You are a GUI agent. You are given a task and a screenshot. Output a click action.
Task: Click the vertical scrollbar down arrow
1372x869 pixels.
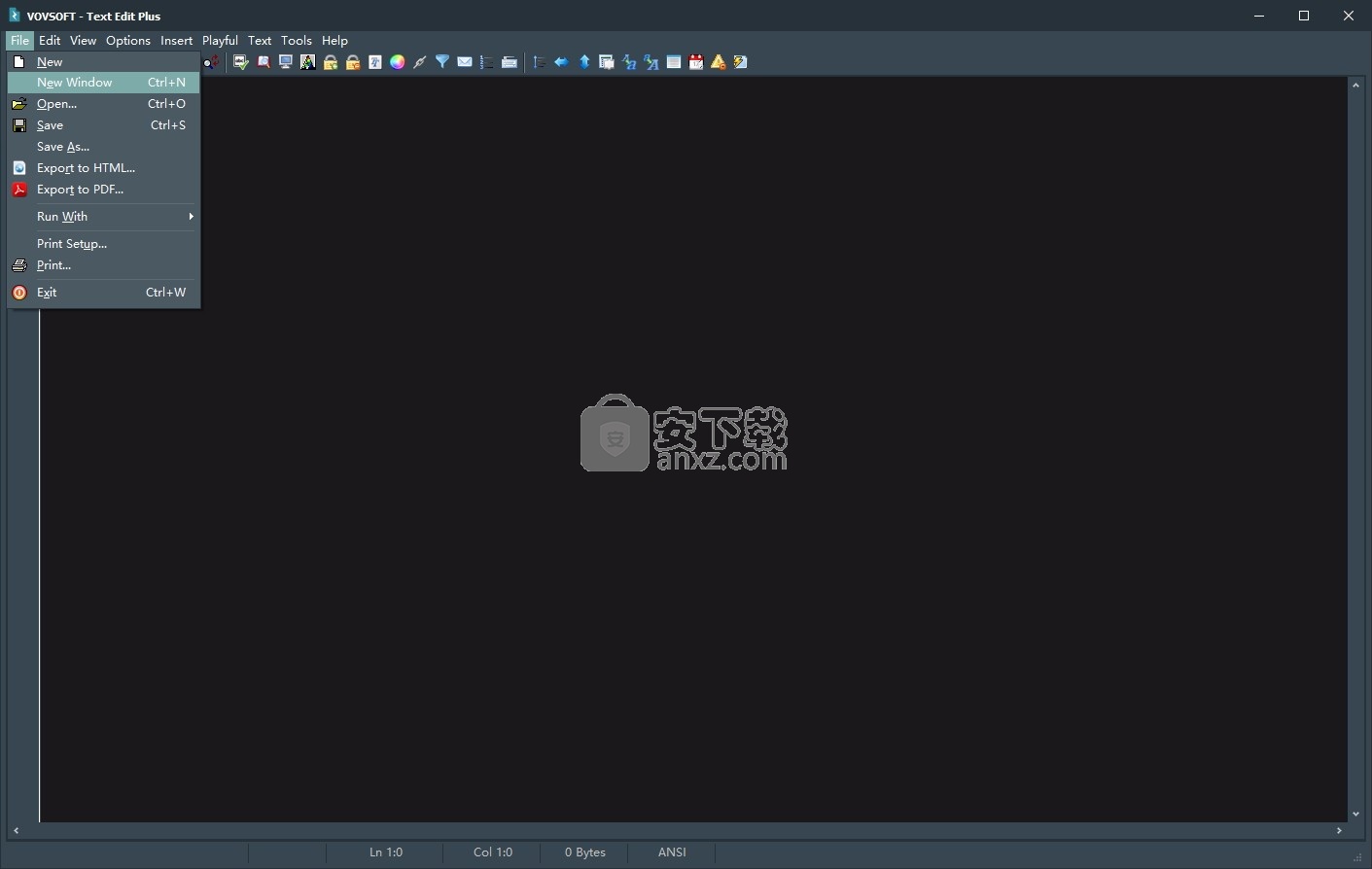click(x=1355, y=814)
